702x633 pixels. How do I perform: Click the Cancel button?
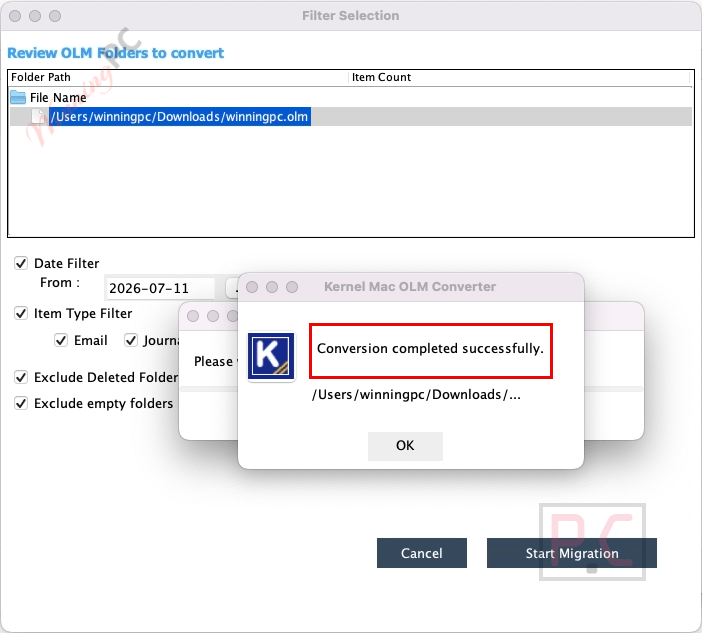click(x=422, y=553)
